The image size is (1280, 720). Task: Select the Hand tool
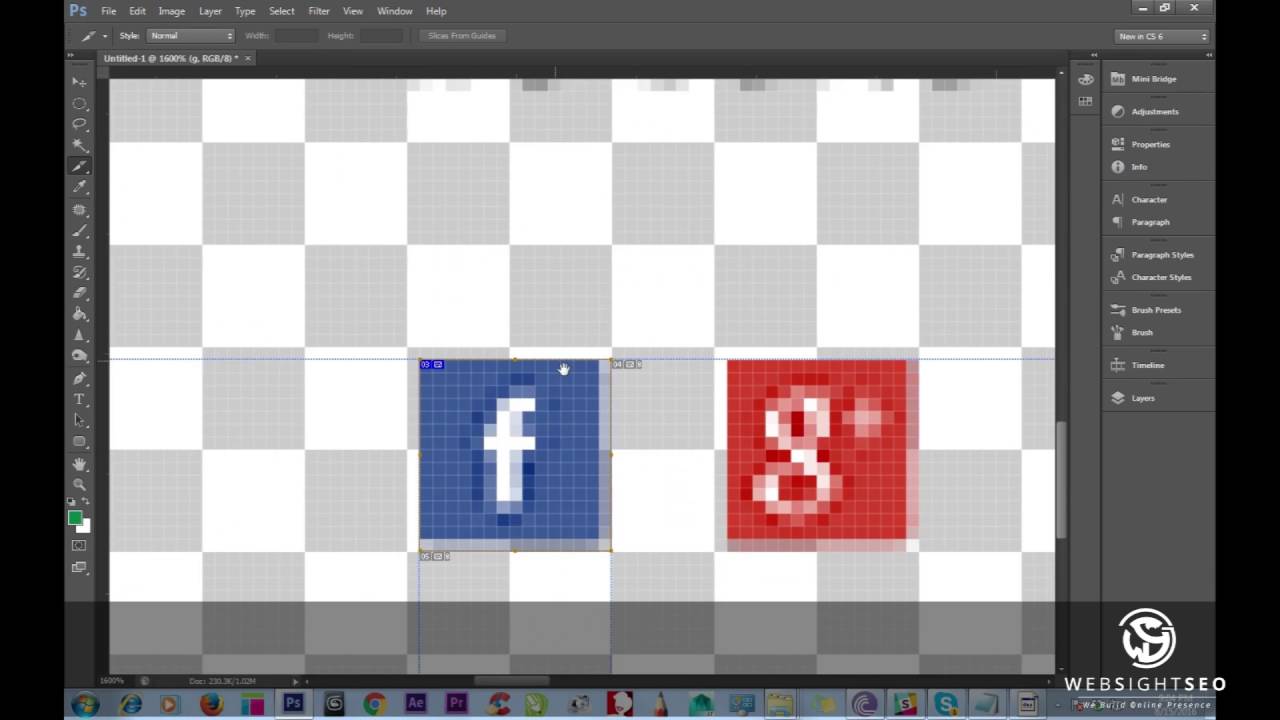click(x=79, y=464)
